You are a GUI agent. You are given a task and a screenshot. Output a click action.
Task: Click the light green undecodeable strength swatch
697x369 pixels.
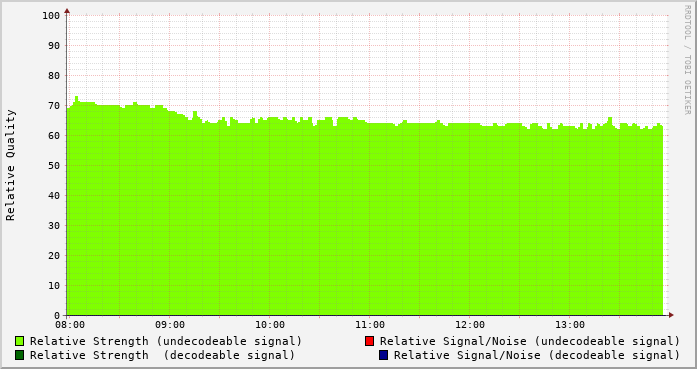tap(20, 341)
